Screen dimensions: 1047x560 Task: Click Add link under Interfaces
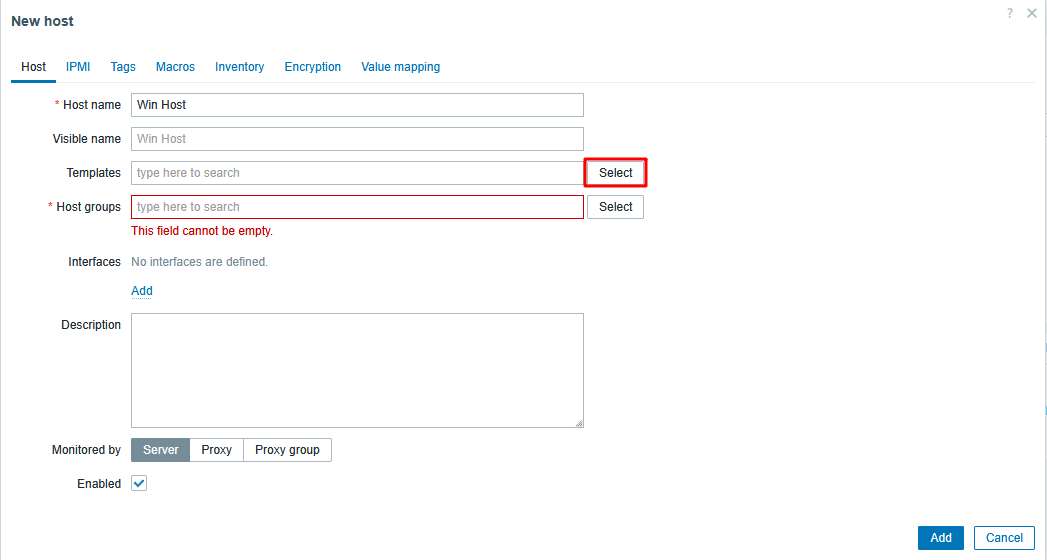[x=142, y=291]
